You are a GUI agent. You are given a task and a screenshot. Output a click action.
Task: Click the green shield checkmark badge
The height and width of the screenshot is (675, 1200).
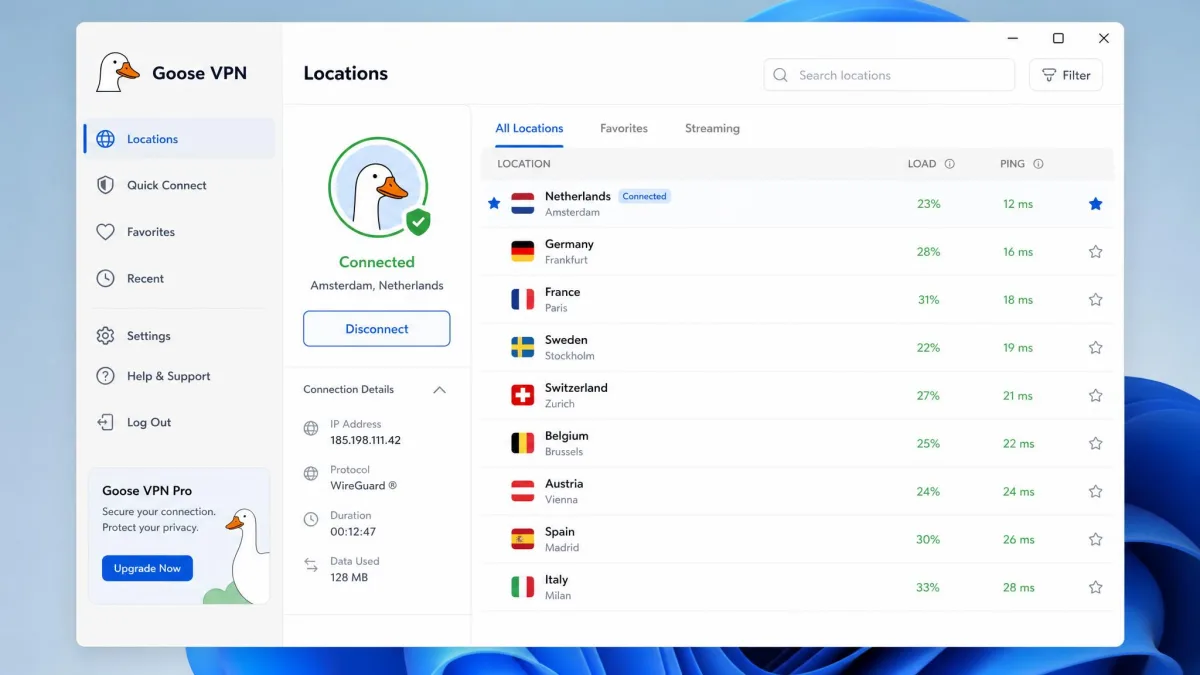point(418,222)
